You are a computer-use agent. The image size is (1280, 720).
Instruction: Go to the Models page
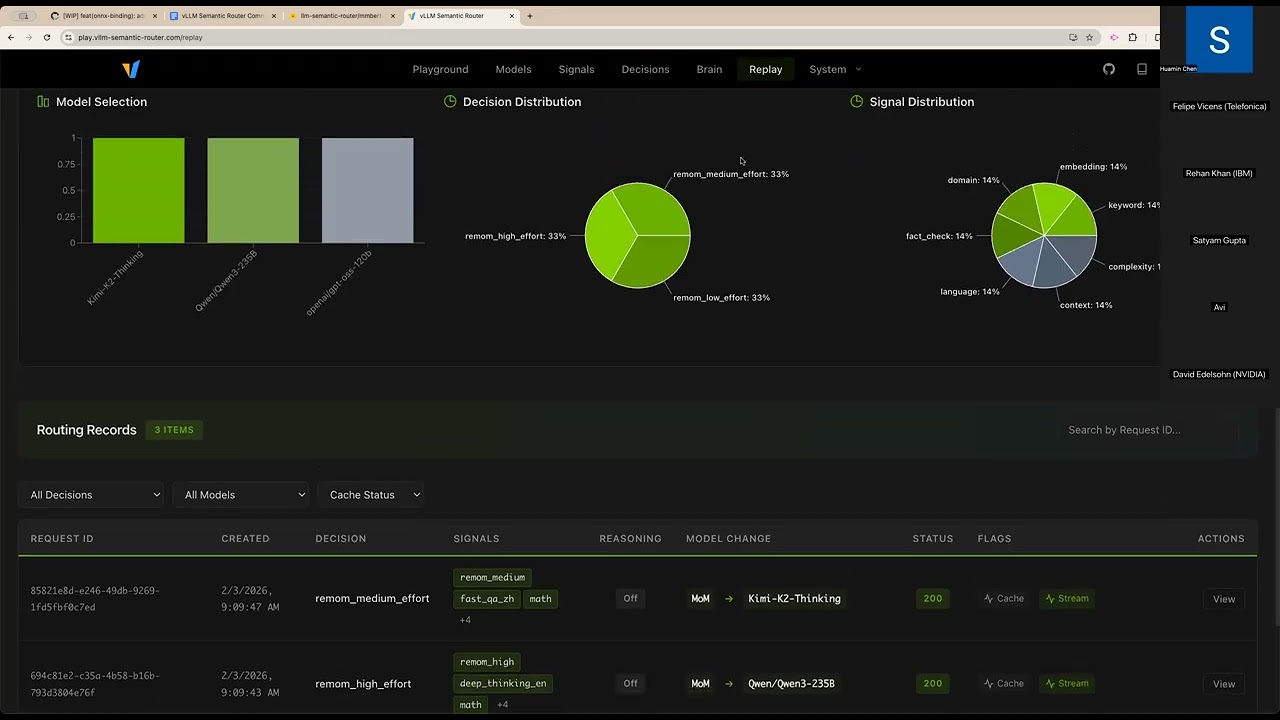[x=513, y=69]
